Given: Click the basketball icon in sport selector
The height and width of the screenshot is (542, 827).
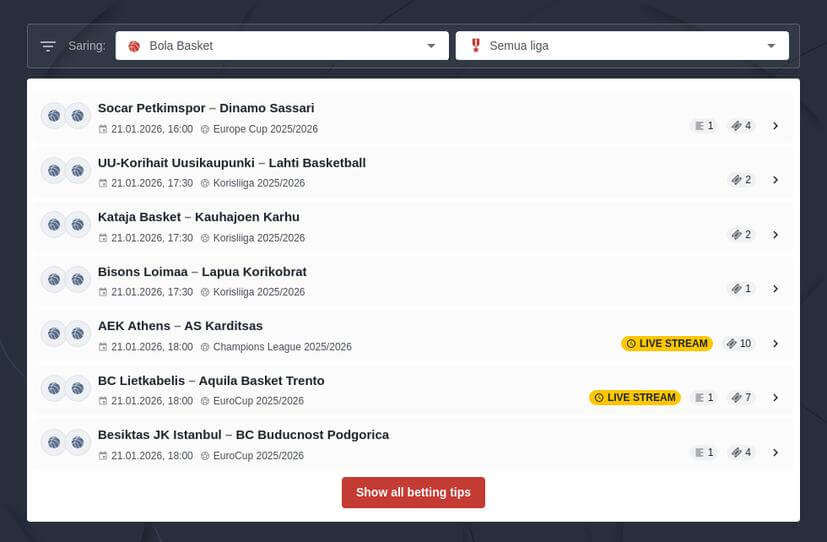Looking at the screenshot, I should coord(134,46).
